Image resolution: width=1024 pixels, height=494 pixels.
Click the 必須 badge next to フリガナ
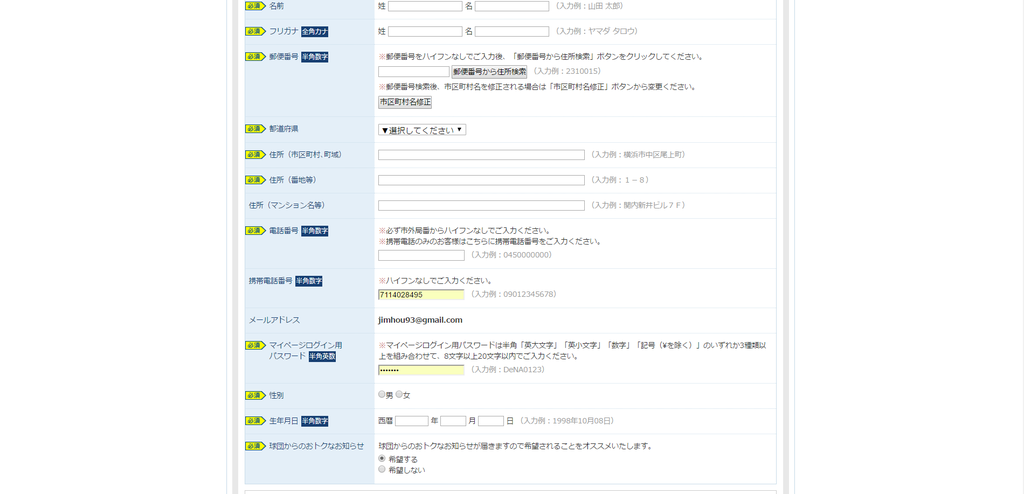point(255,31)
